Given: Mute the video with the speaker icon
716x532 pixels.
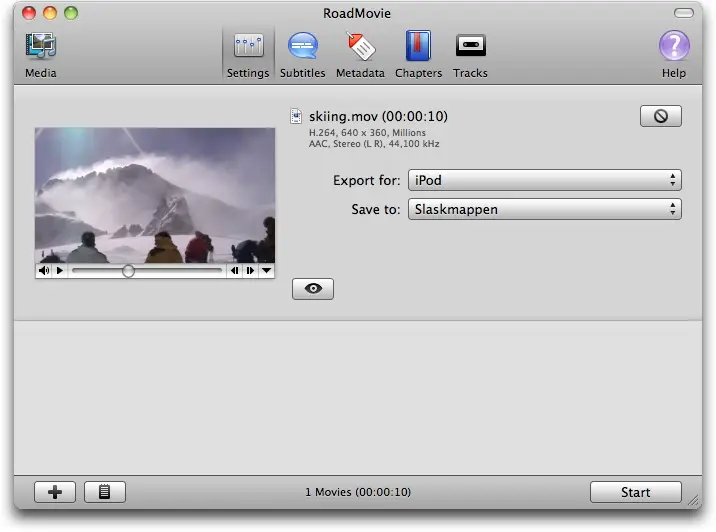Looking at the screenshot, I should pyautogui.click(x=44, y=271).
